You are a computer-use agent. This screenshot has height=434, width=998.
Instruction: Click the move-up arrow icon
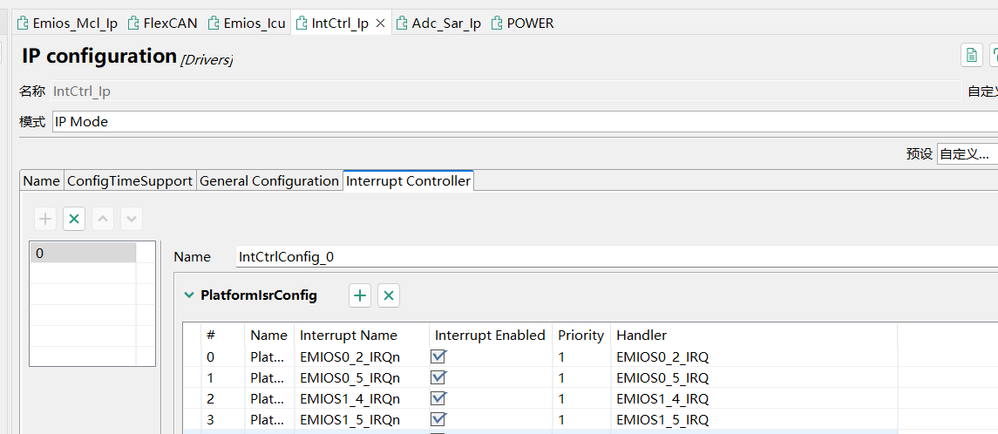(x=102, y=219)
